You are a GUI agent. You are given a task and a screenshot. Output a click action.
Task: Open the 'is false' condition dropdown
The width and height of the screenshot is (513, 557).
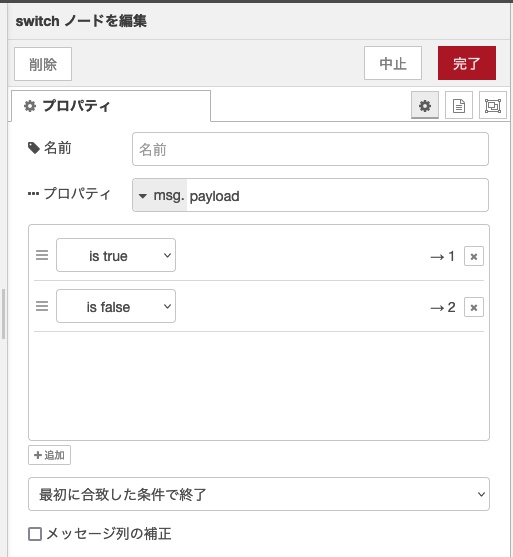116,306
